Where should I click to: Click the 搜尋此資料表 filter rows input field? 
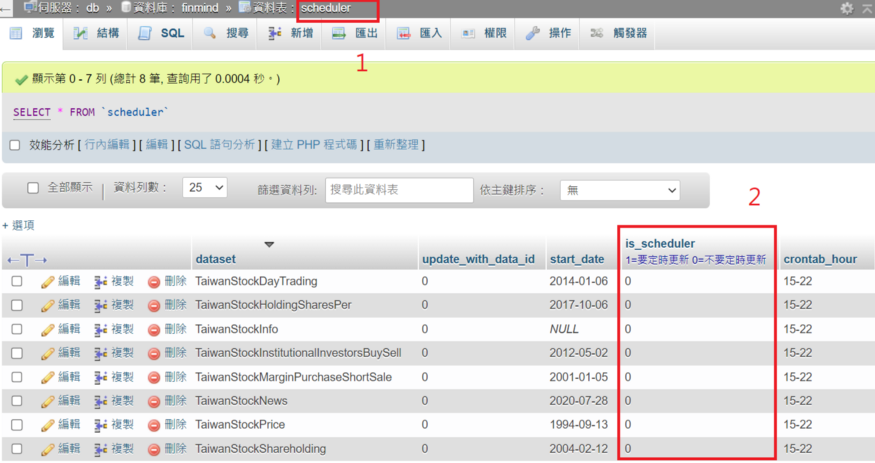click(x=398, y=189)
